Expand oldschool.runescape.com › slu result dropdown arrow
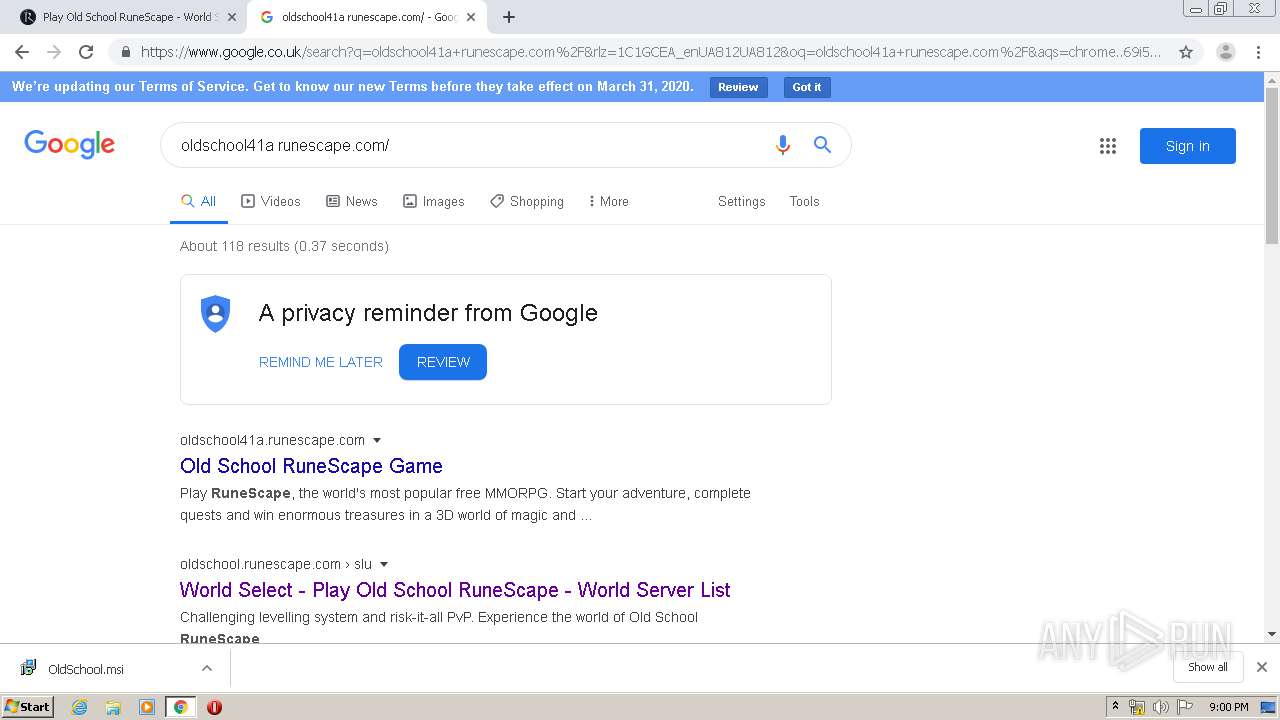The width and height of the screenshot is (1280, 720). click(x=384, y=564)
